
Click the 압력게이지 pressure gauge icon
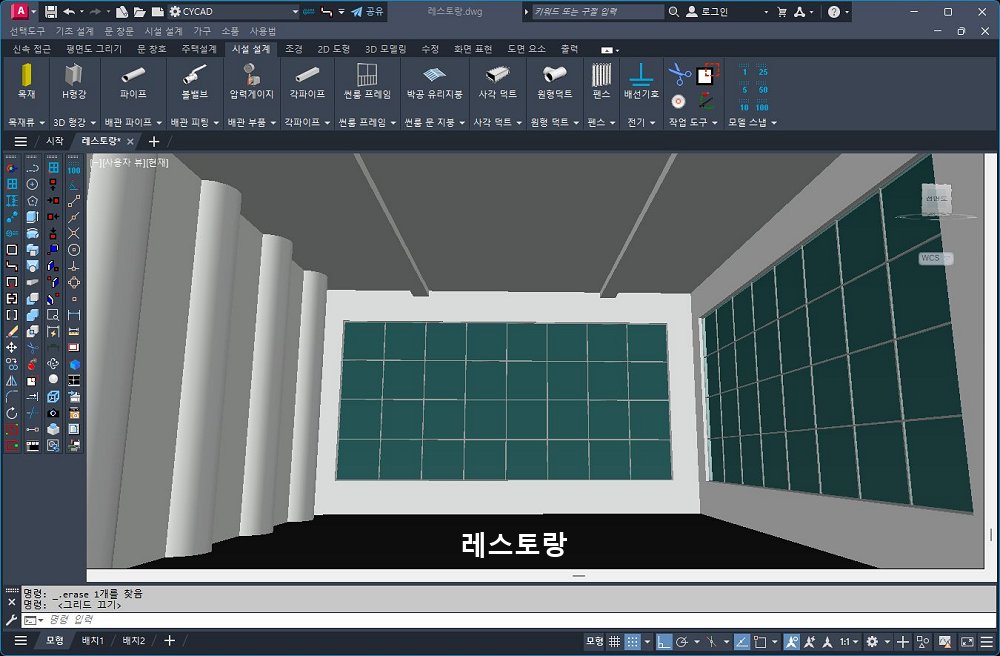pos(251,80)
